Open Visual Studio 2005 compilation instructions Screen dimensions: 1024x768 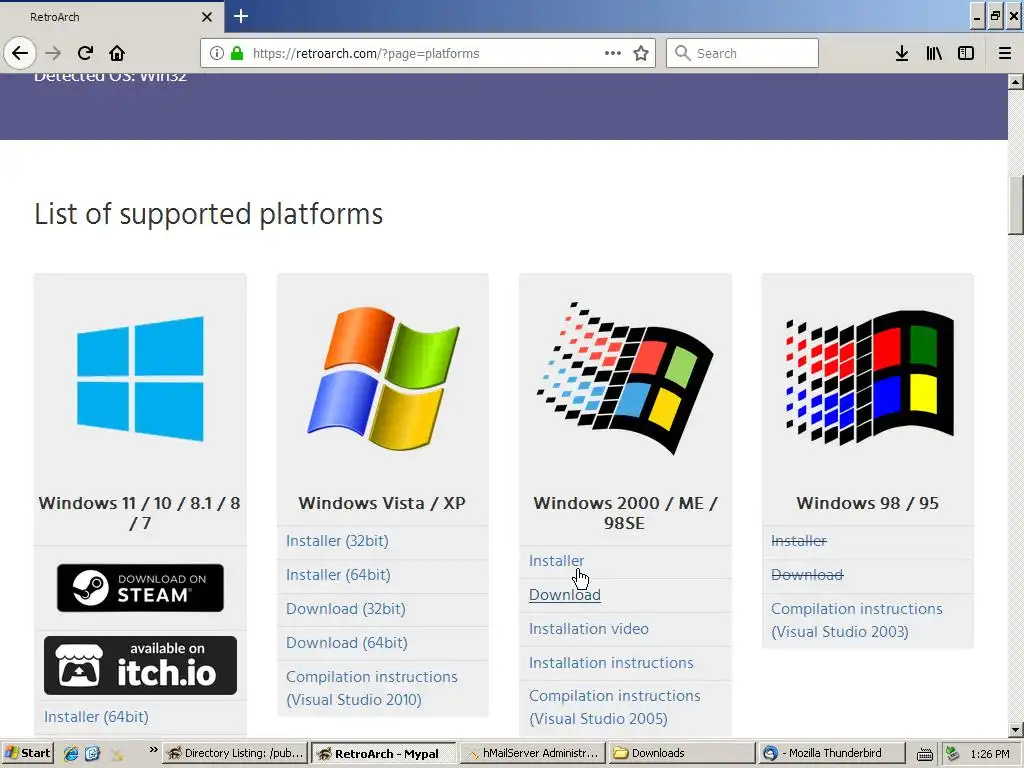[x=615, y=707]
